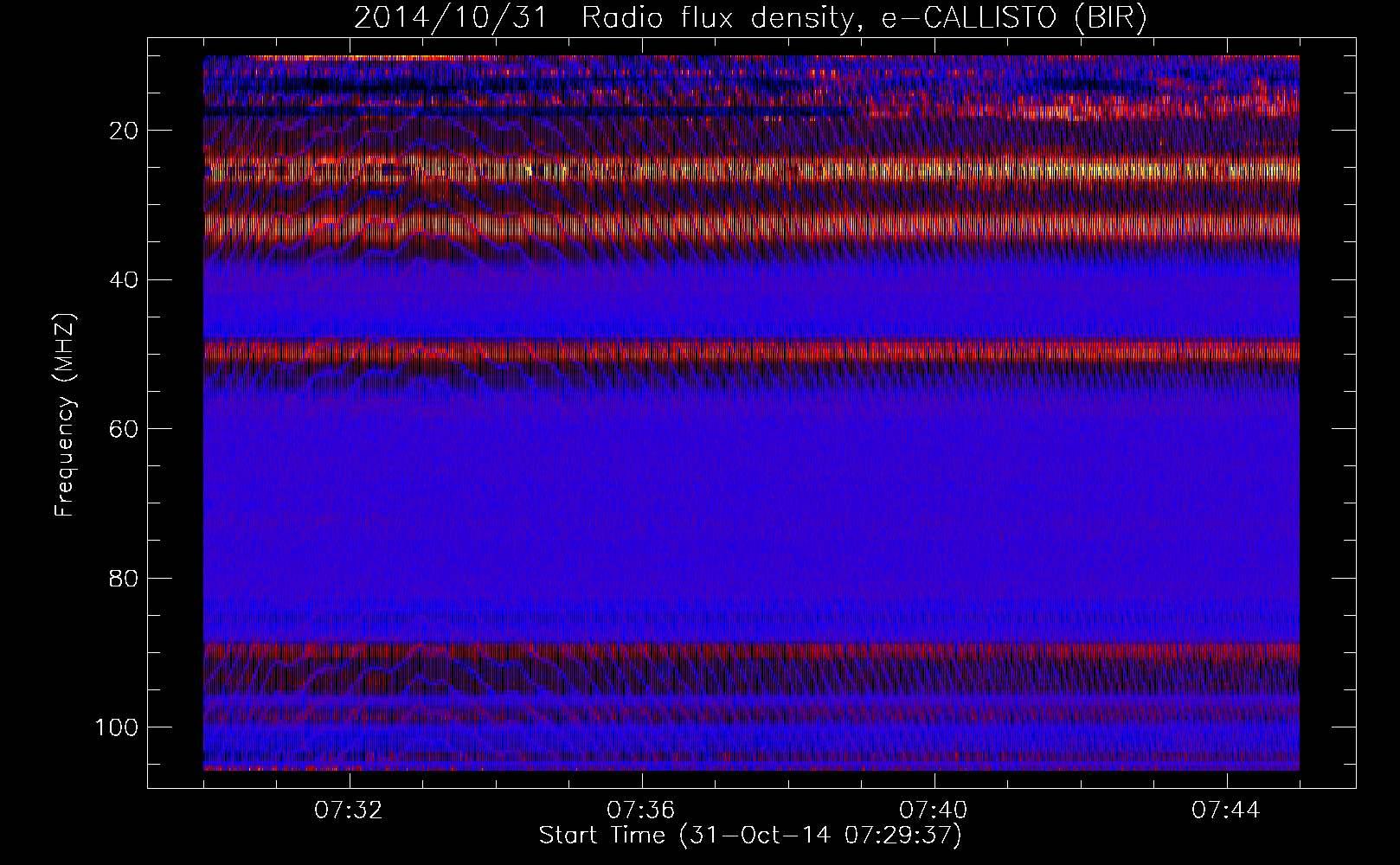Click the "Frequency (MHZ)" y-axis label
Image resolution: width=1400 pixels, height=865 pixels.
(x=65, y=415)
